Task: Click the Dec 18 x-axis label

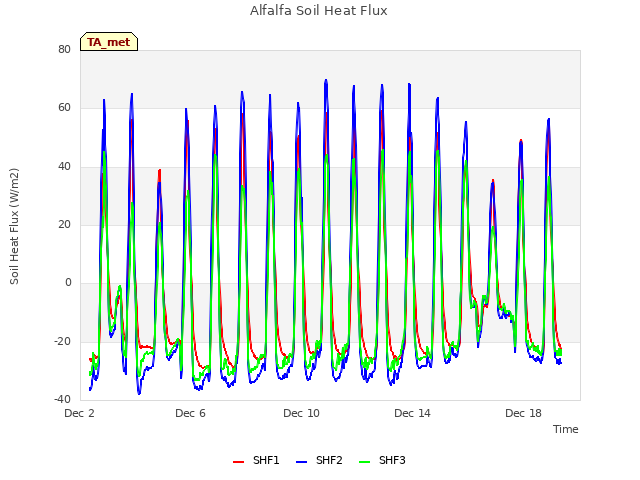Action: 523,413
